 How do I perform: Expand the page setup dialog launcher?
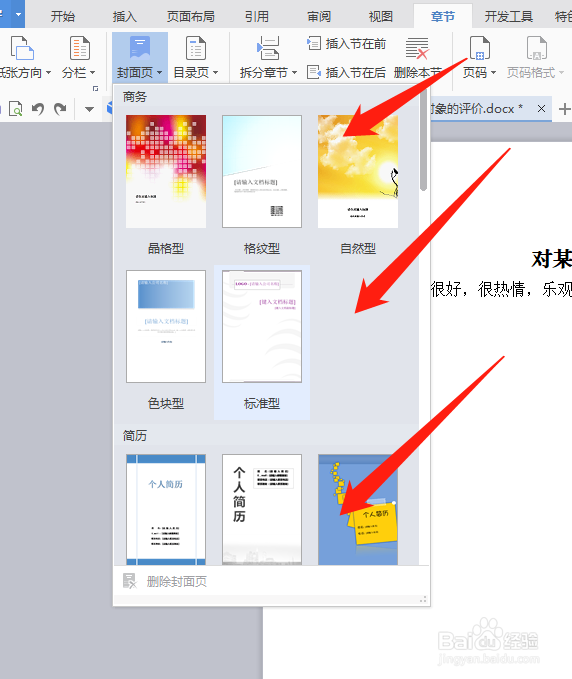tap(95, 88)
